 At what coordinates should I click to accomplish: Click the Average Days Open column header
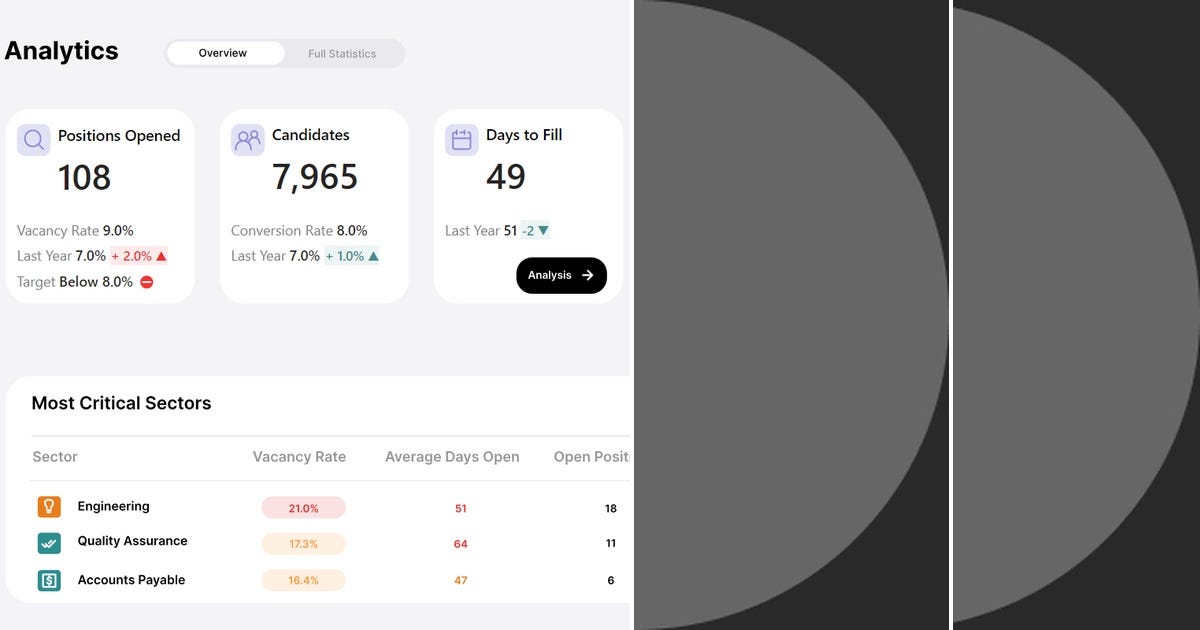pos(452,457)
